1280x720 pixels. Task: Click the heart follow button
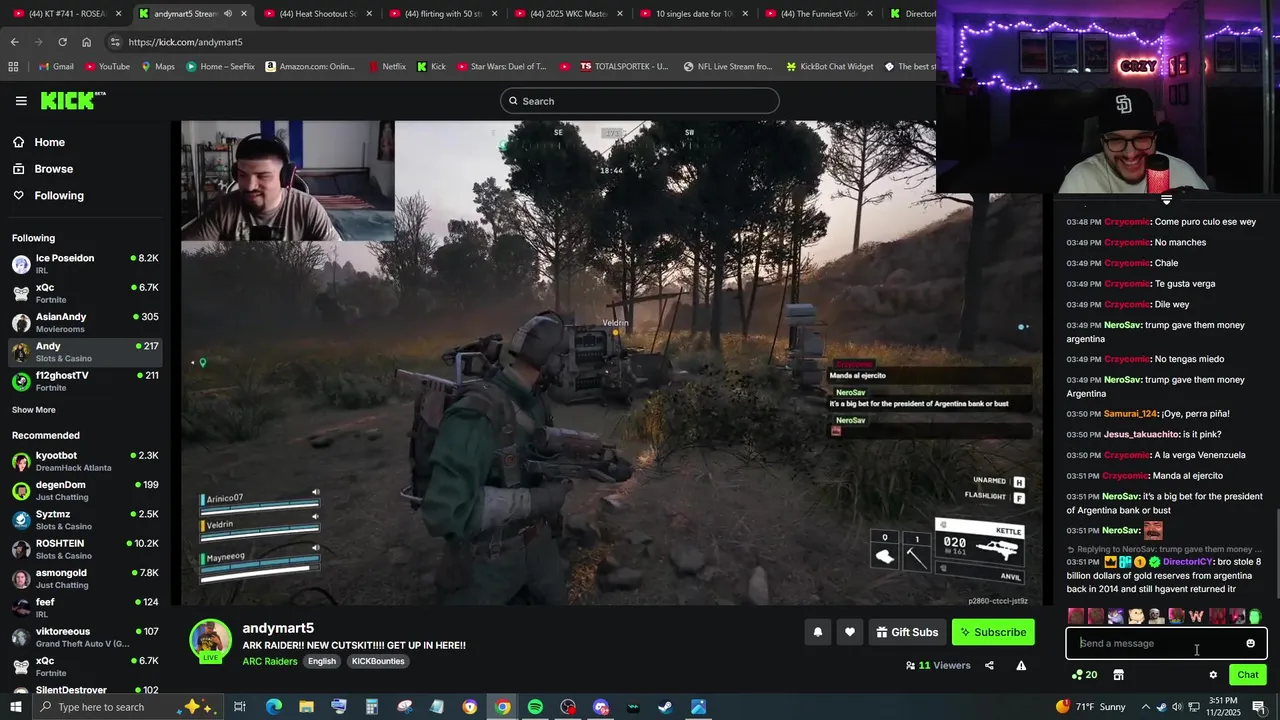[850, 632]
